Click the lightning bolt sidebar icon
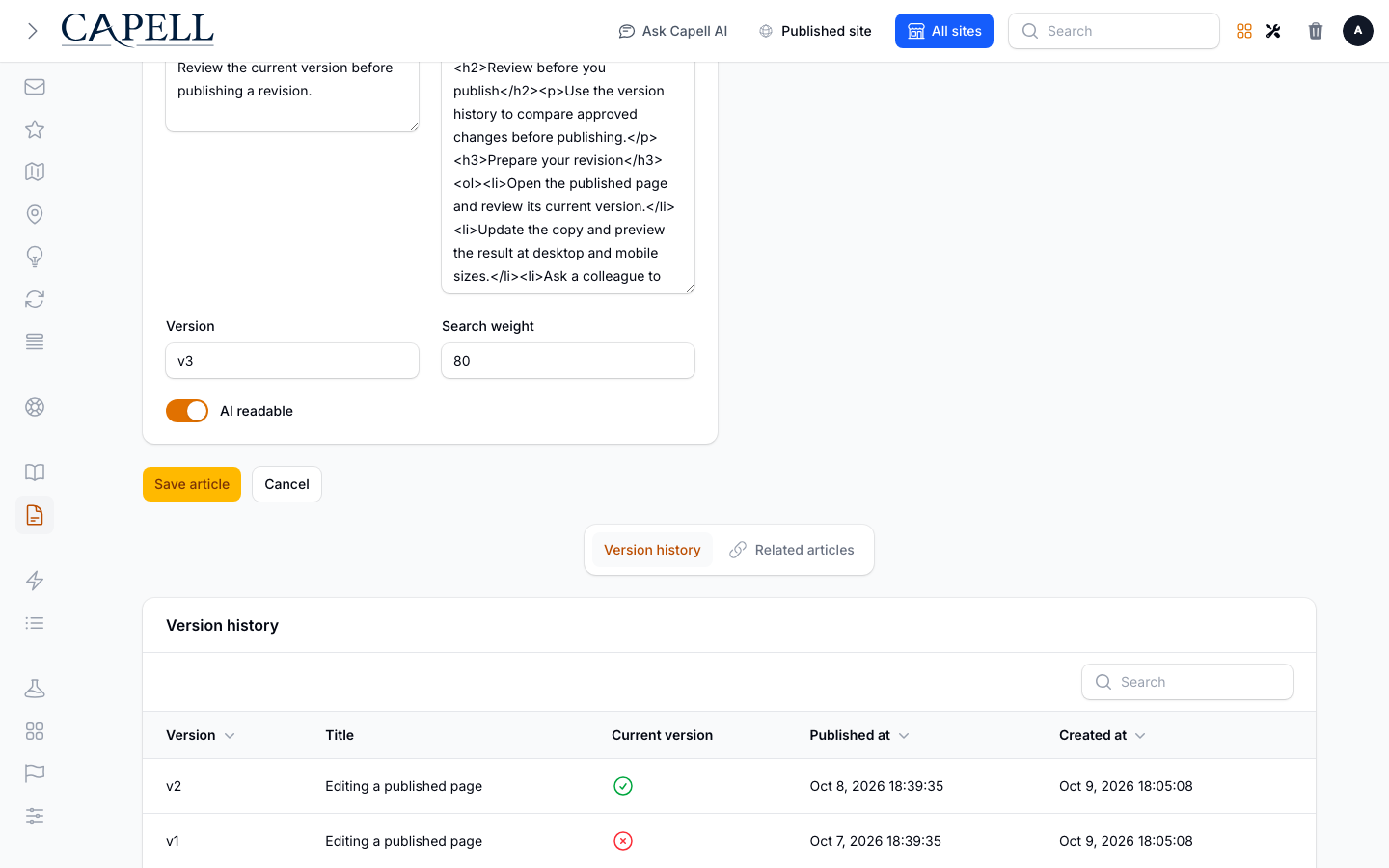Viewport: 1389px width, 868px height. click(x=35, y=581)
